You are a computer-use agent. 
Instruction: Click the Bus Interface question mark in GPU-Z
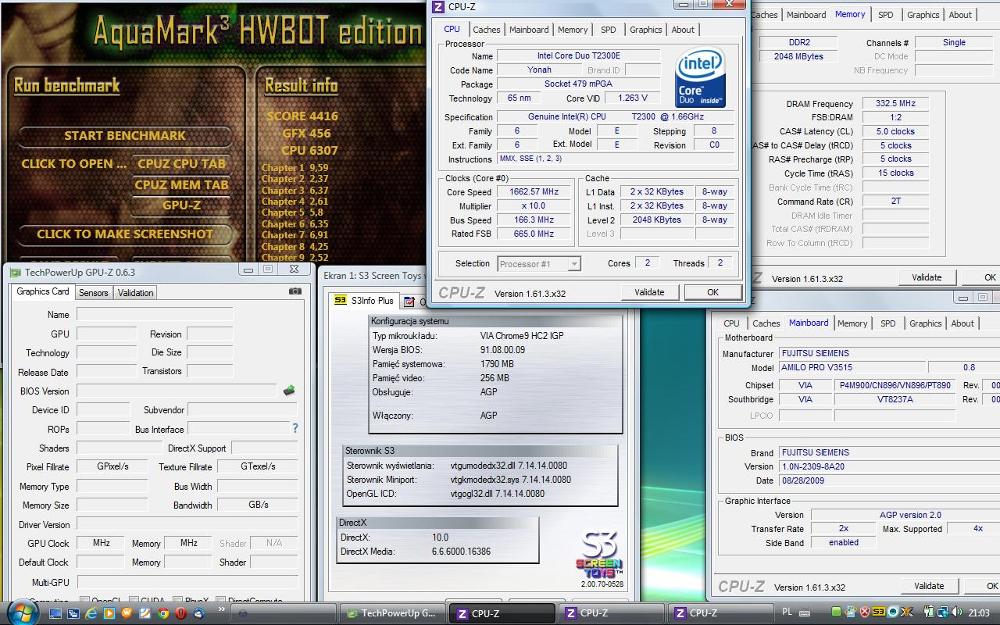(x=295, y=429)
